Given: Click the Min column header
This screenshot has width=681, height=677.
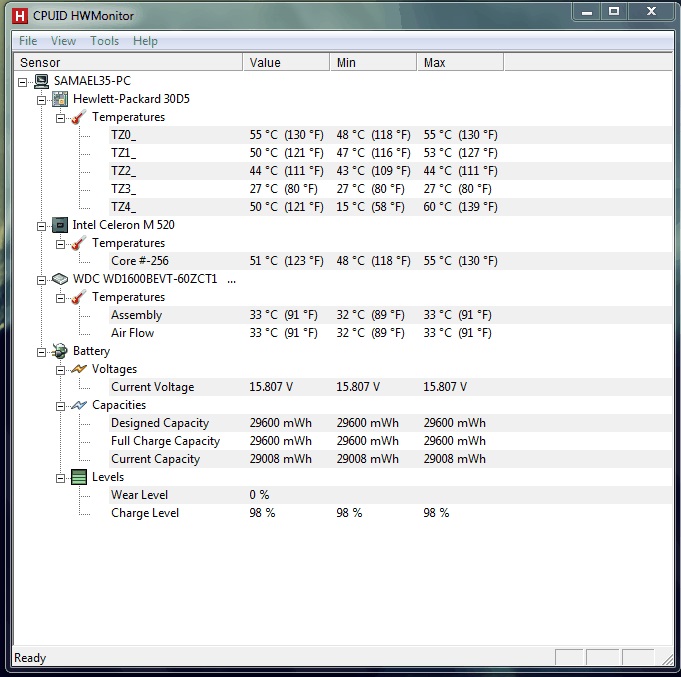Looking at the screenshot, I should pyautogui.click(x=374, y=63).
